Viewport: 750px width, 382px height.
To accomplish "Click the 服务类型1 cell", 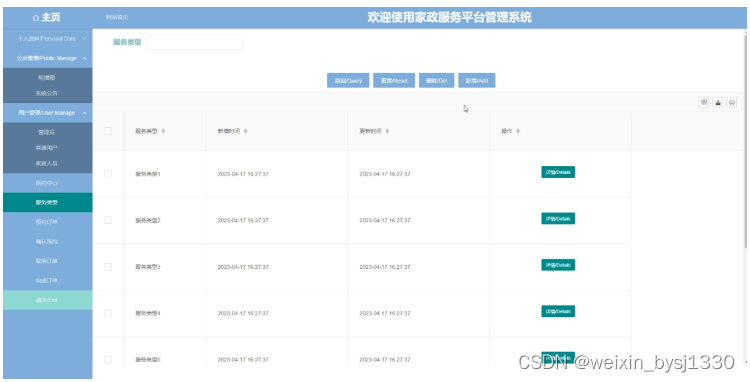I will pos(148,174).
